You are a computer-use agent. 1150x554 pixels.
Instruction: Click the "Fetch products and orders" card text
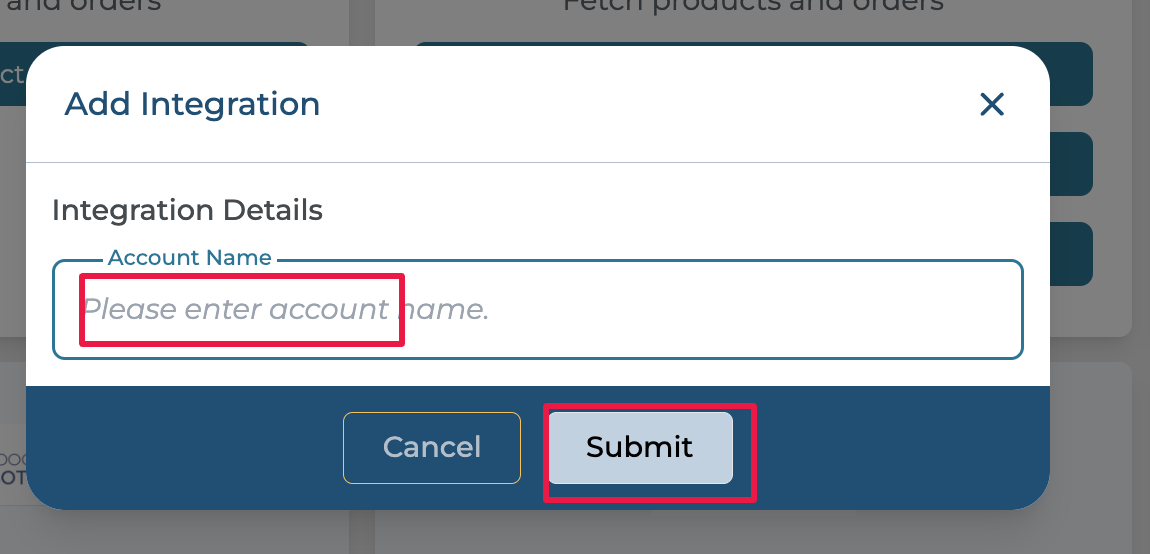(x=752, y=6)
